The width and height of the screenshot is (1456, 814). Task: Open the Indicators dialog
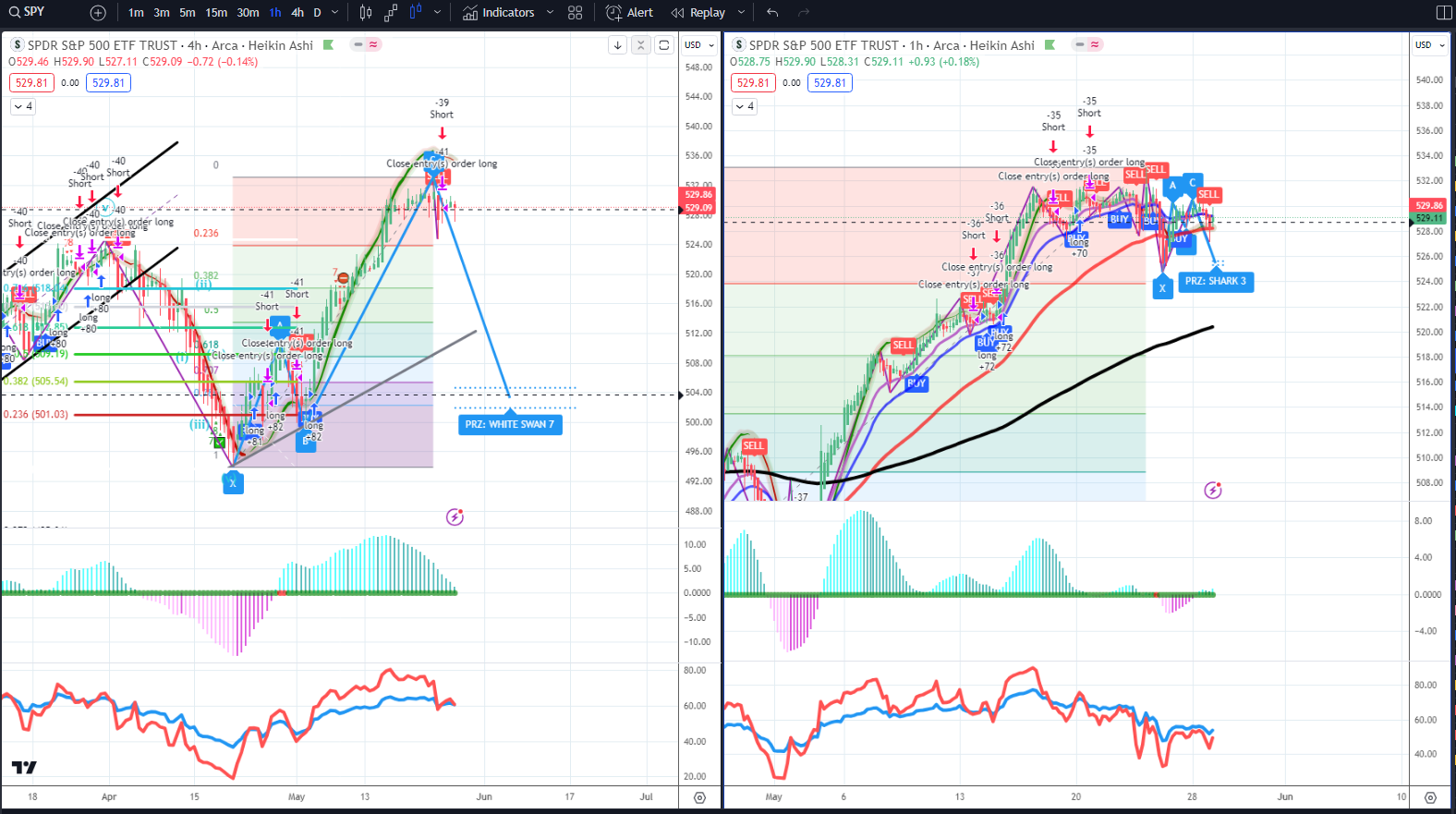pos(498,13)
